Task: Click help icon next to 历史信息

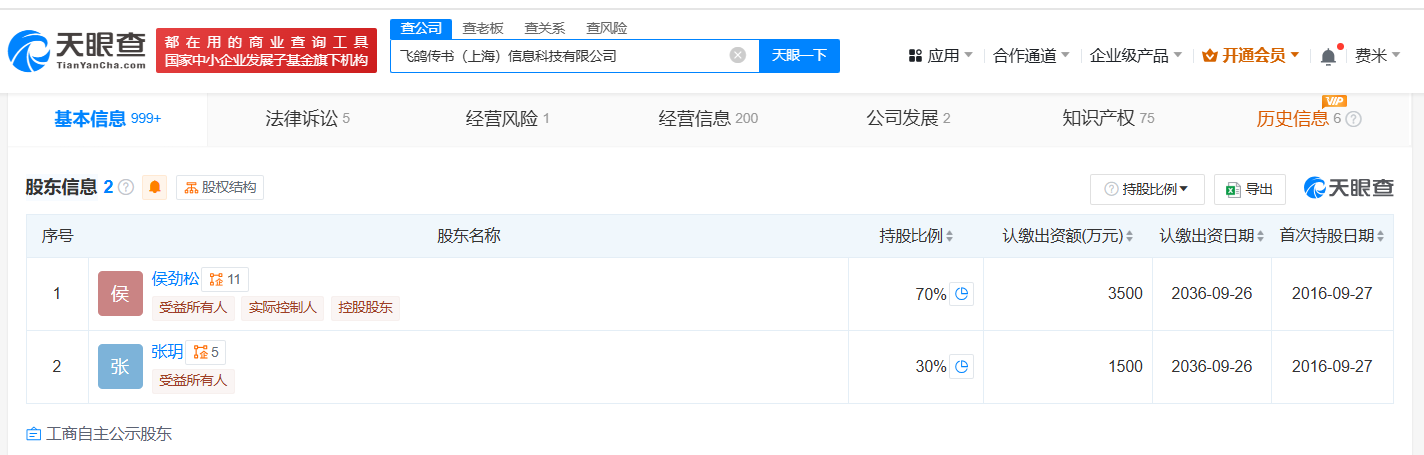Action: tap(1354, 119)
